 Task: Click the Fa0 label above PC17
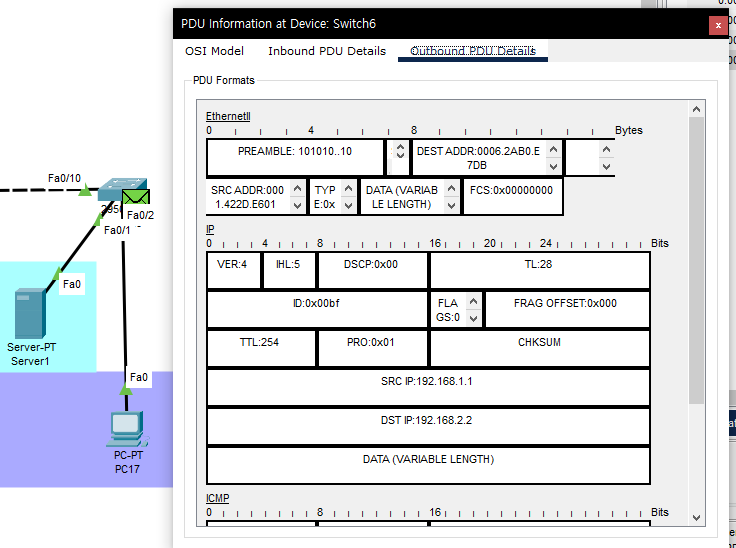click(x=138, y=377)
